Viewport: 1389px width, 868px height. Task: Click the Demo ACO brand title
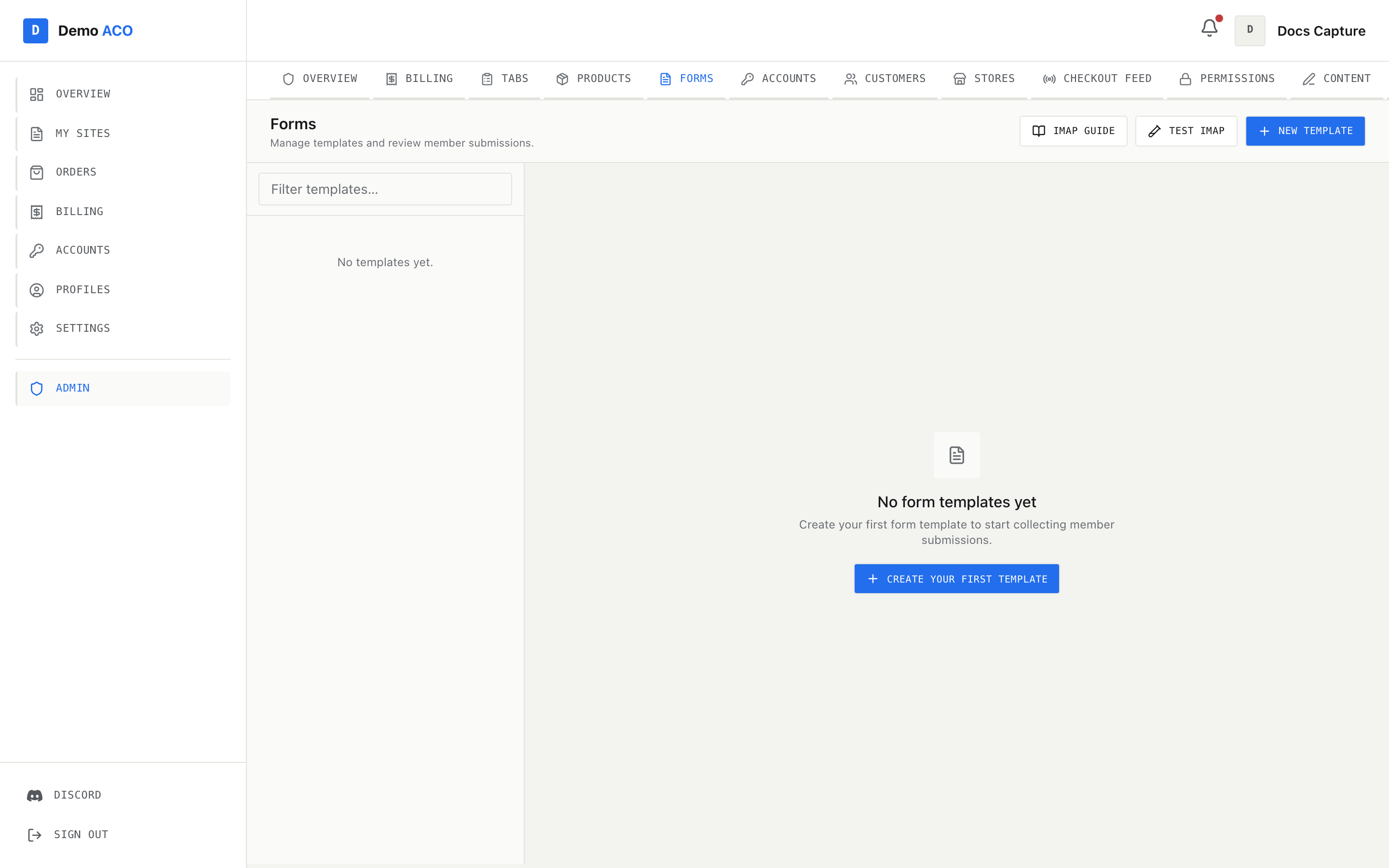tap(95, 30)
